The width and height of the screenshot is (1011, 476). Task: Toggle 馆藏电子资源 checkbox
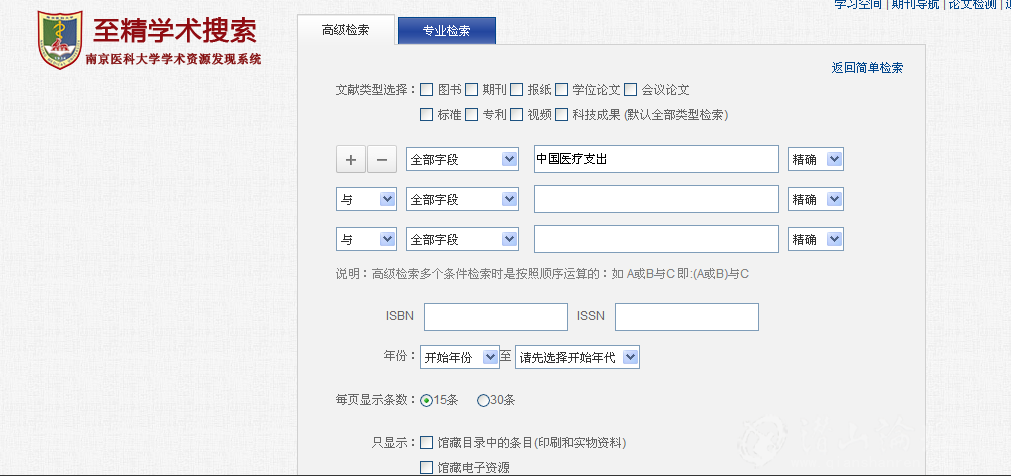click(427, 467)
